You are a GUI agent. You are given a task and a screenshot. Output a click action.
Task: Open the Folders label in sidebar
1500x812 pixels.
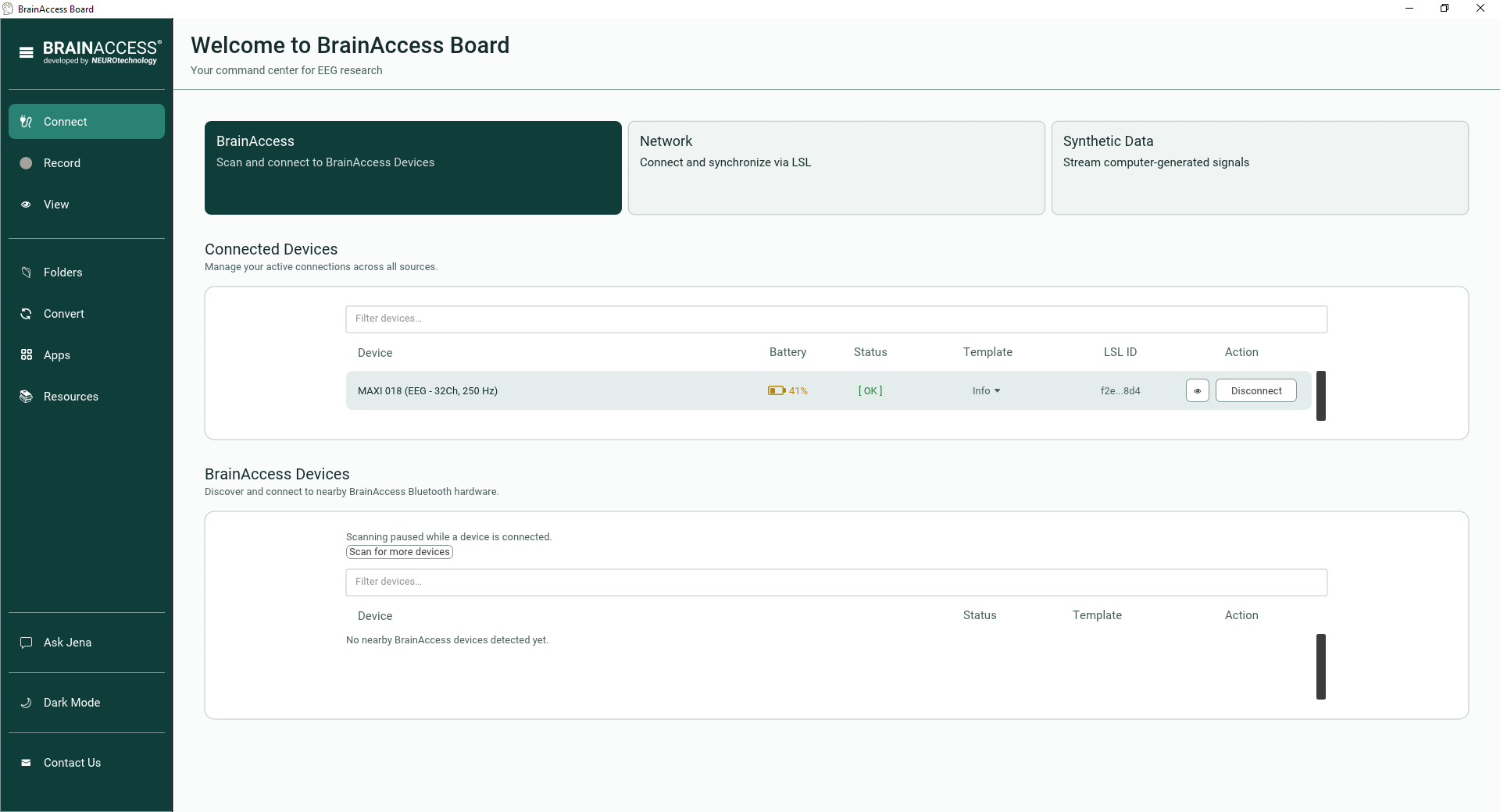(63, 272)
